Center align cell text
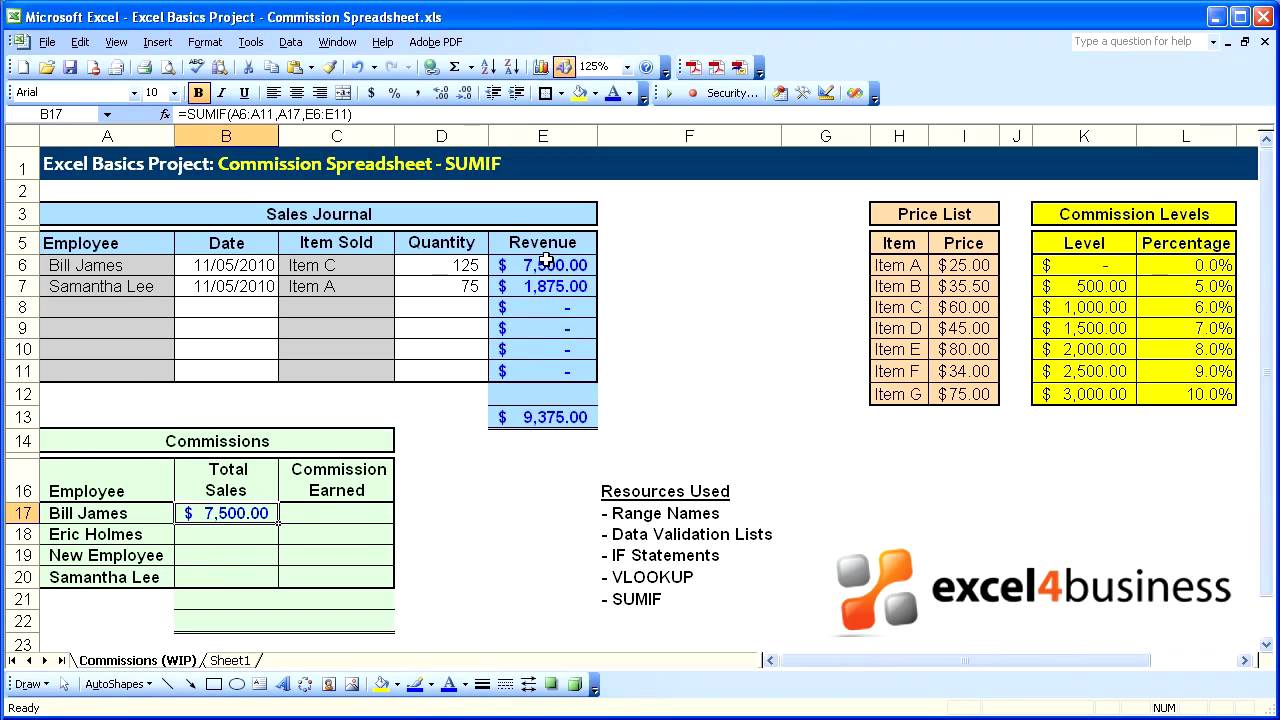The width and height of the screenshot is (1280, 720). pyautogui.click(x=296, y=93)
